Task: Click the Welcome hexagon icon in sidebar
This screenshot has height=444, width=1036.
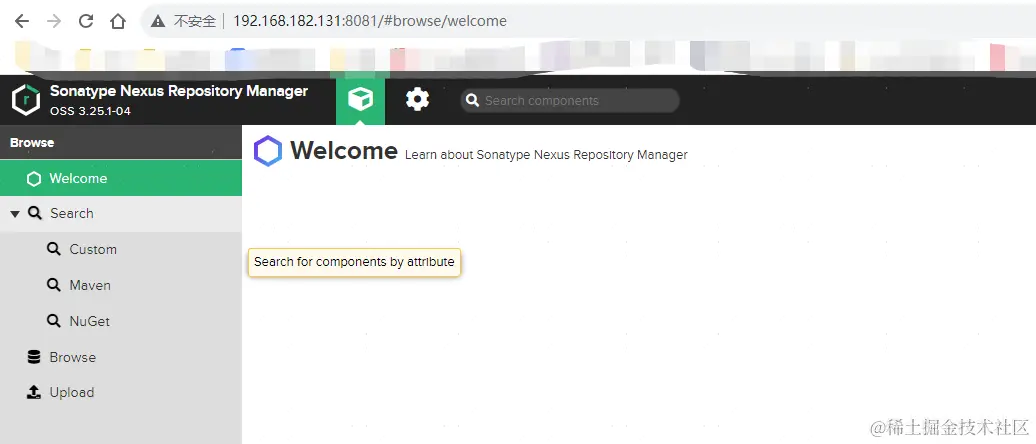Action: (34, 179)
